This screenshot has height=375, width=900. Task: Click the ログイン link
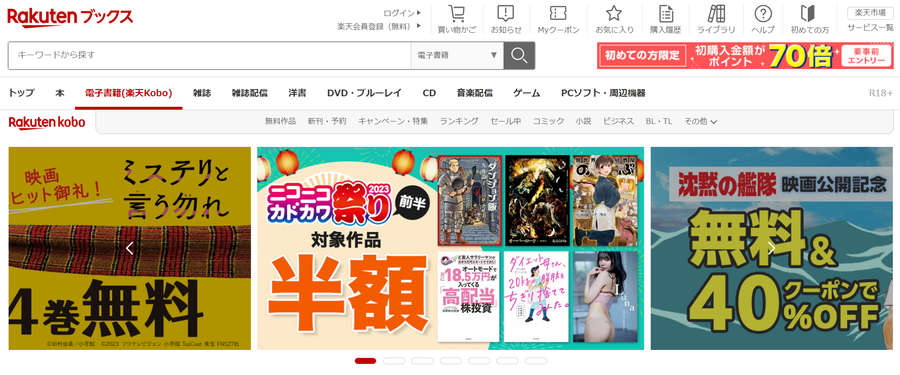pyautogui.click(x=401, y=13)
